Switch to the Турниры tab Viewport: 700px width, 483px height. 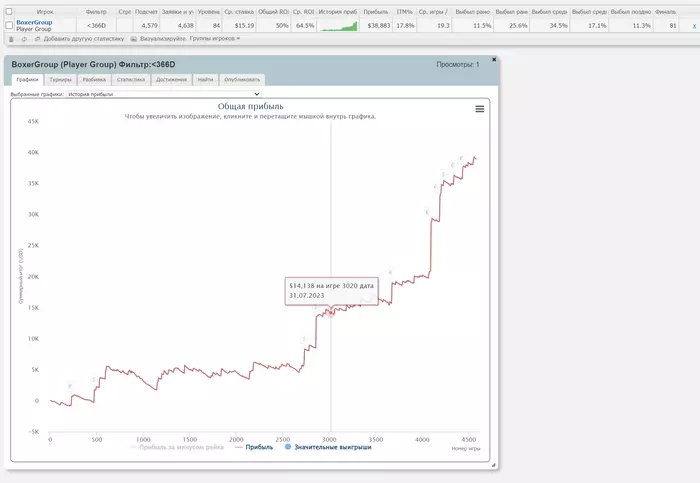(60, 79)
